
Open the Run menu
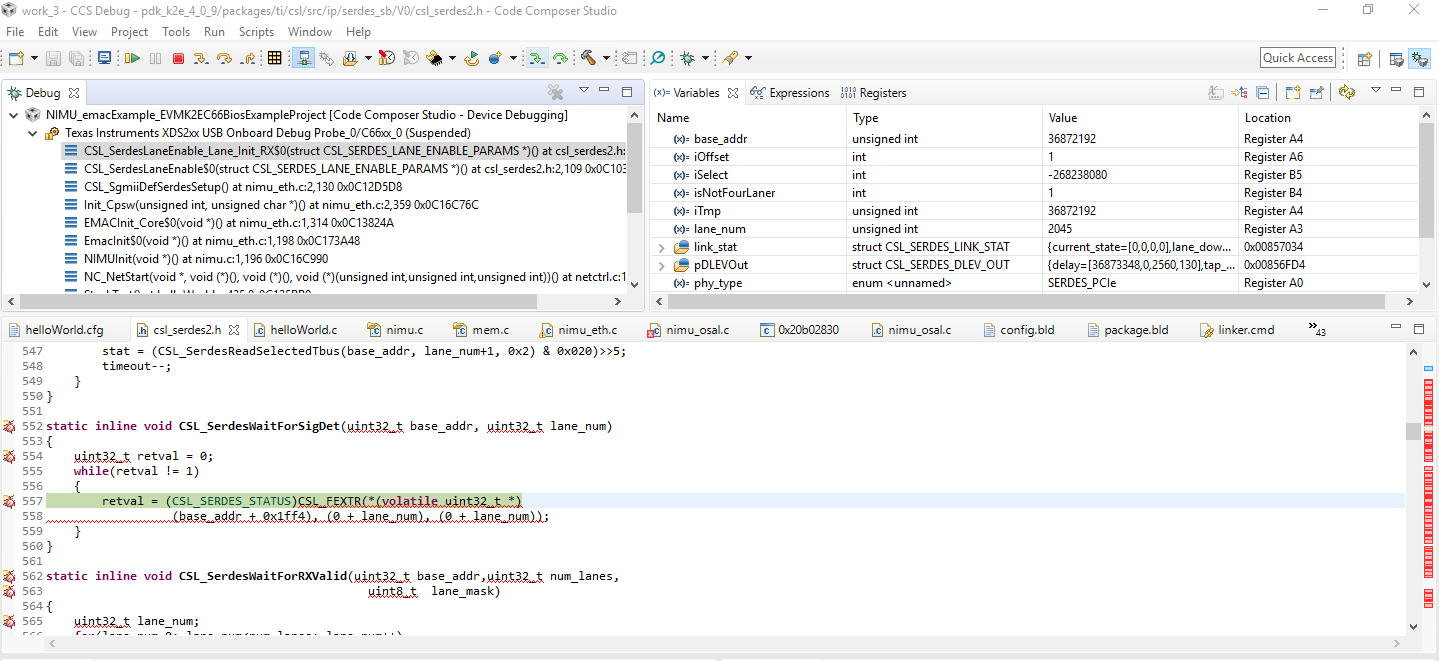(214, 32)
